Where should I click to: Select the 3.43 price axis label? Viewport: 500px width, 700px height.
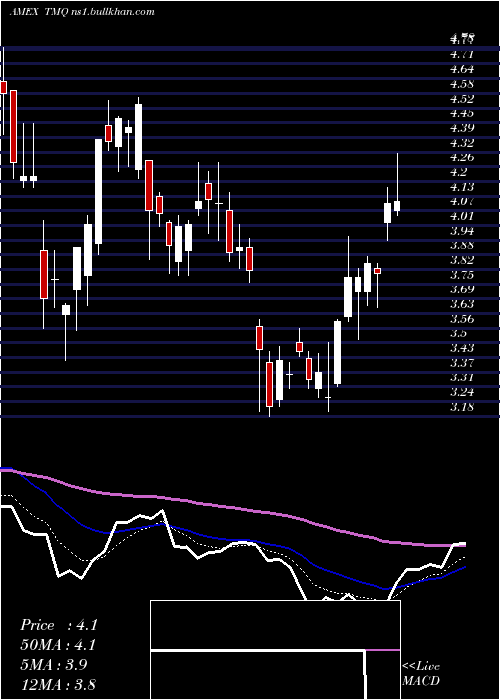462,348
